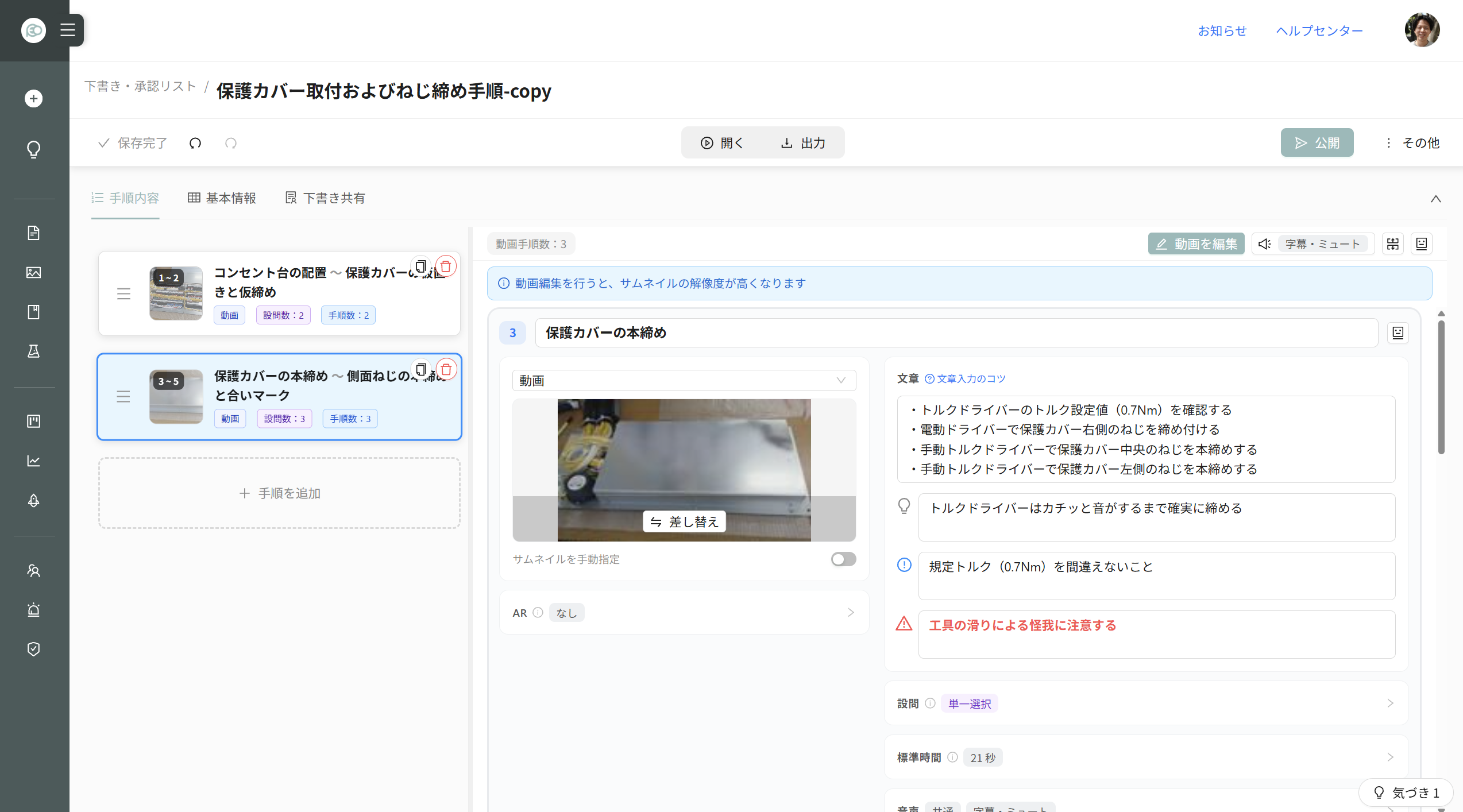Open the document icon in sidebar
This screenshot has height=812, width=1463.
(34, 233)
